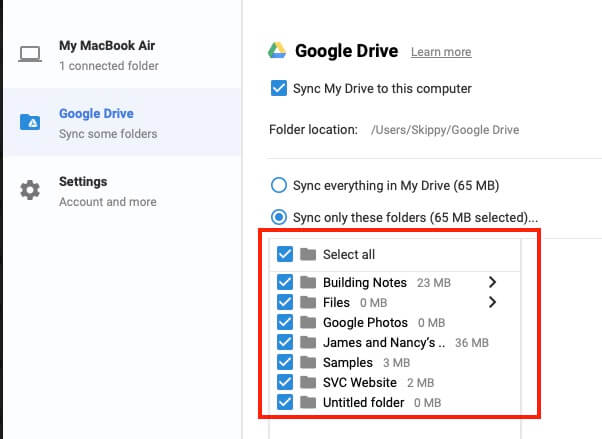This screenshot has height=439, width=602.
Task: Uncheck Sync My Drive to this computer
Action: tap(279, 88)
